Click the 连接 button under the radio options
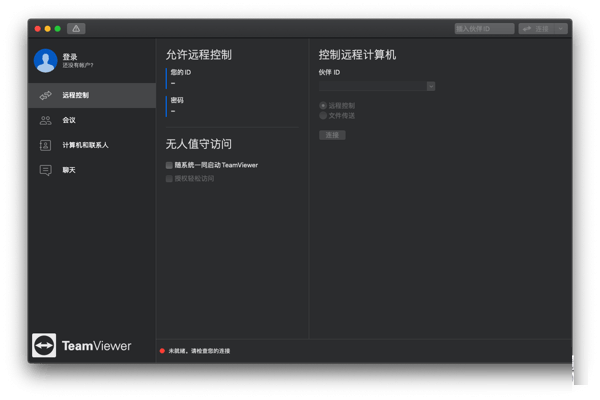 (x=332, y=135)
